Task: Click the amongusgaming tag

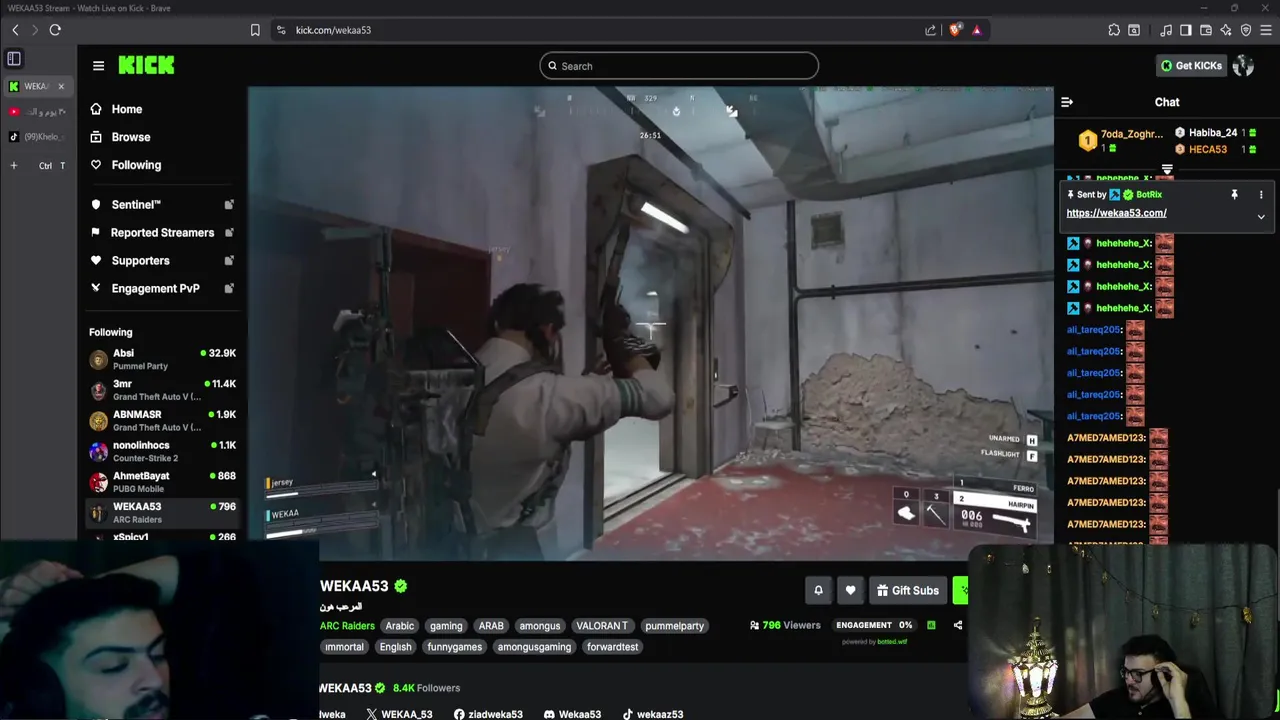Action: click(534, 647)
